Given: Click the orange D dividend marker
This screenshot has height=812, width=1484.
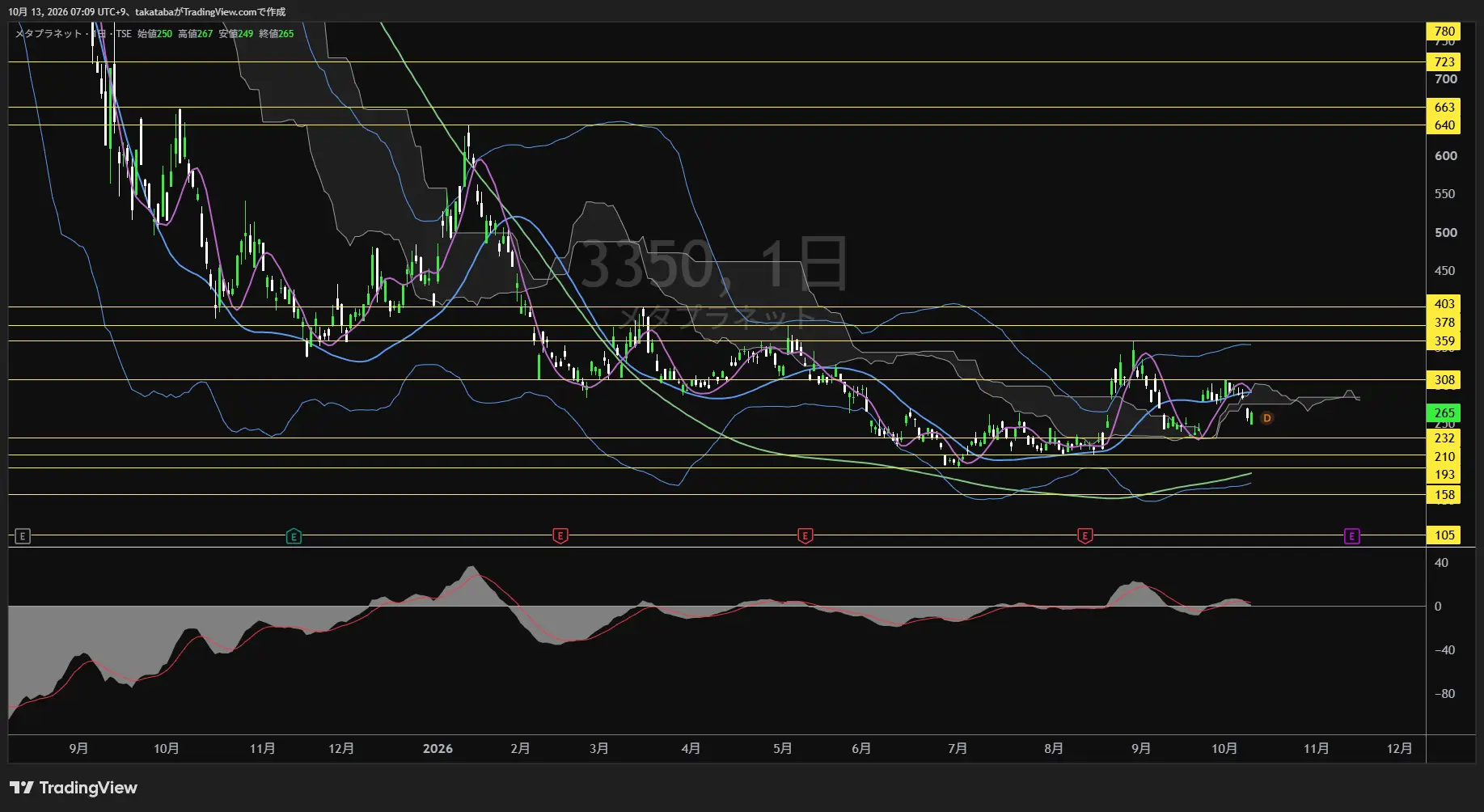Looking at the screenshot, I should [x=1267, y=418].
